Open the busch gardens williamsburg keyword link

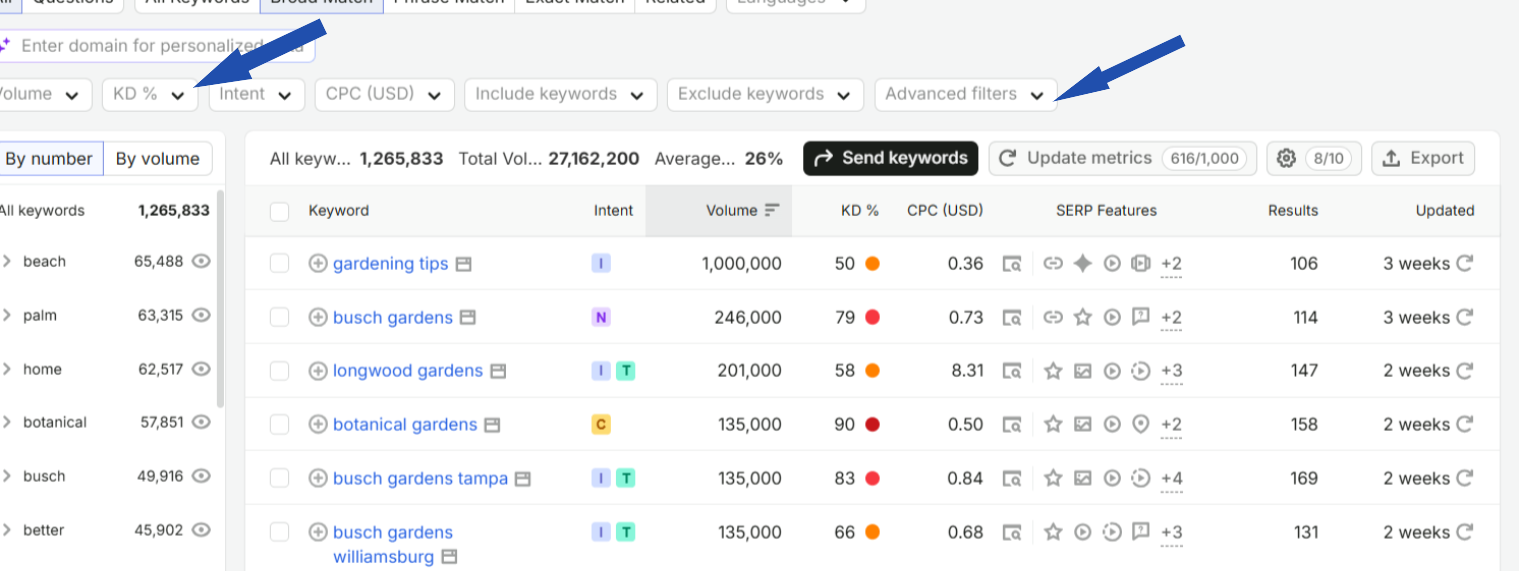tap(393, 544)
